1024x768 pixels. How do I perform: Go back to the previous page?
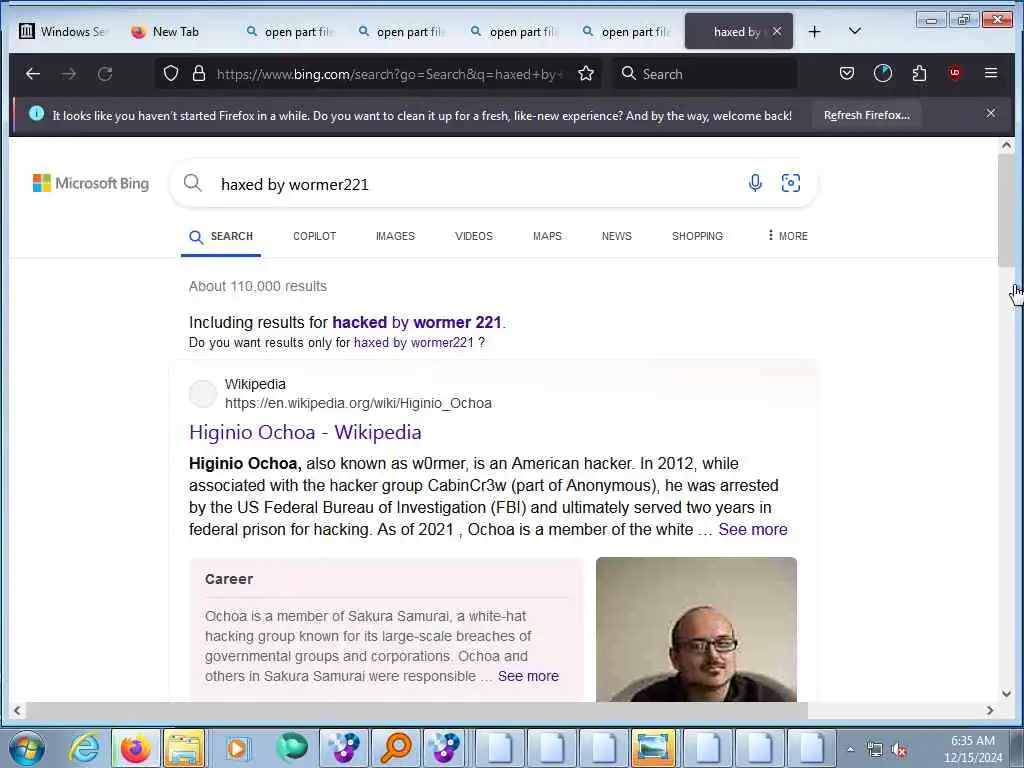pyautogui.click(x=33, y=74)
